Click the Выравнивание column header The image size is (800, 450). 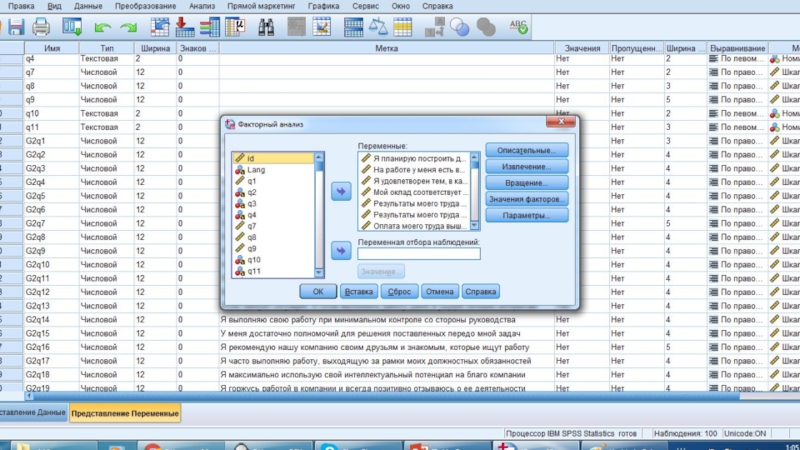point(738,48)
